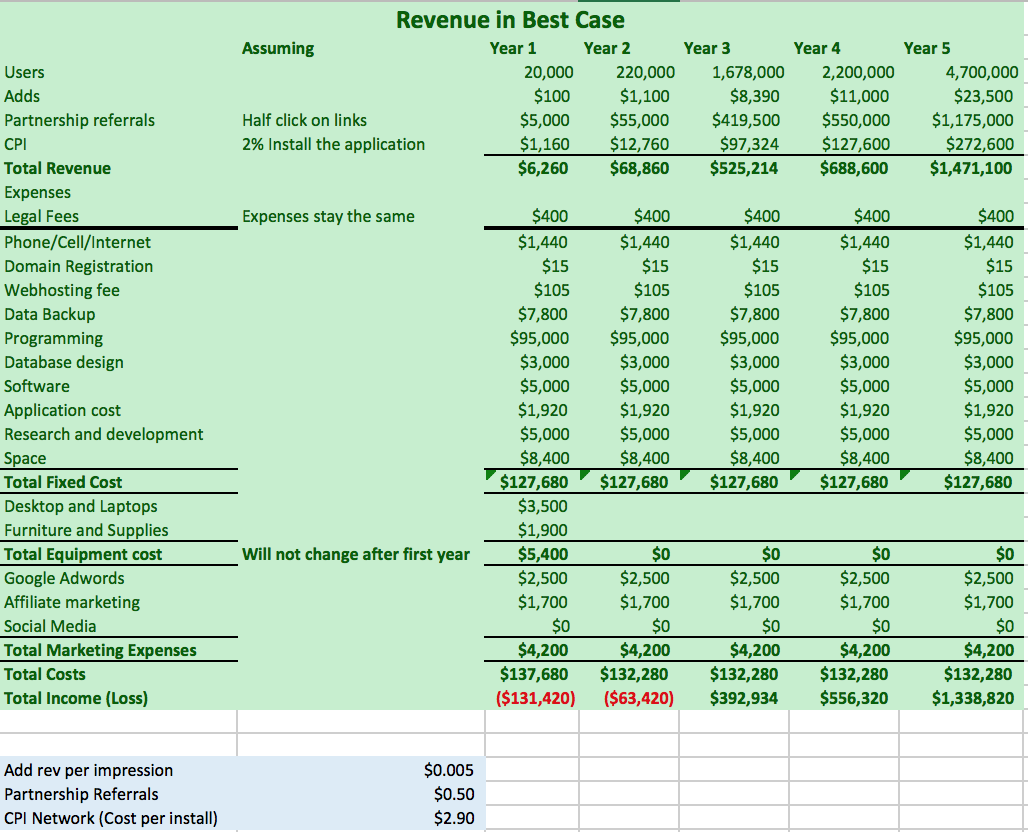Select the 'Expenses stay the same' note
This screenshot has height=832, width=1028.
pyautogui.click(x=328, y=216)
